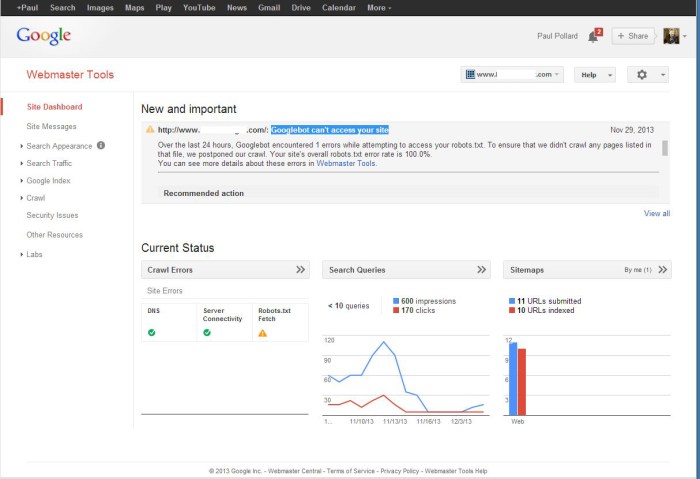Screen dimensions: 700x479
Task: Click the red clicks legend square
Action: coord(396,310)
